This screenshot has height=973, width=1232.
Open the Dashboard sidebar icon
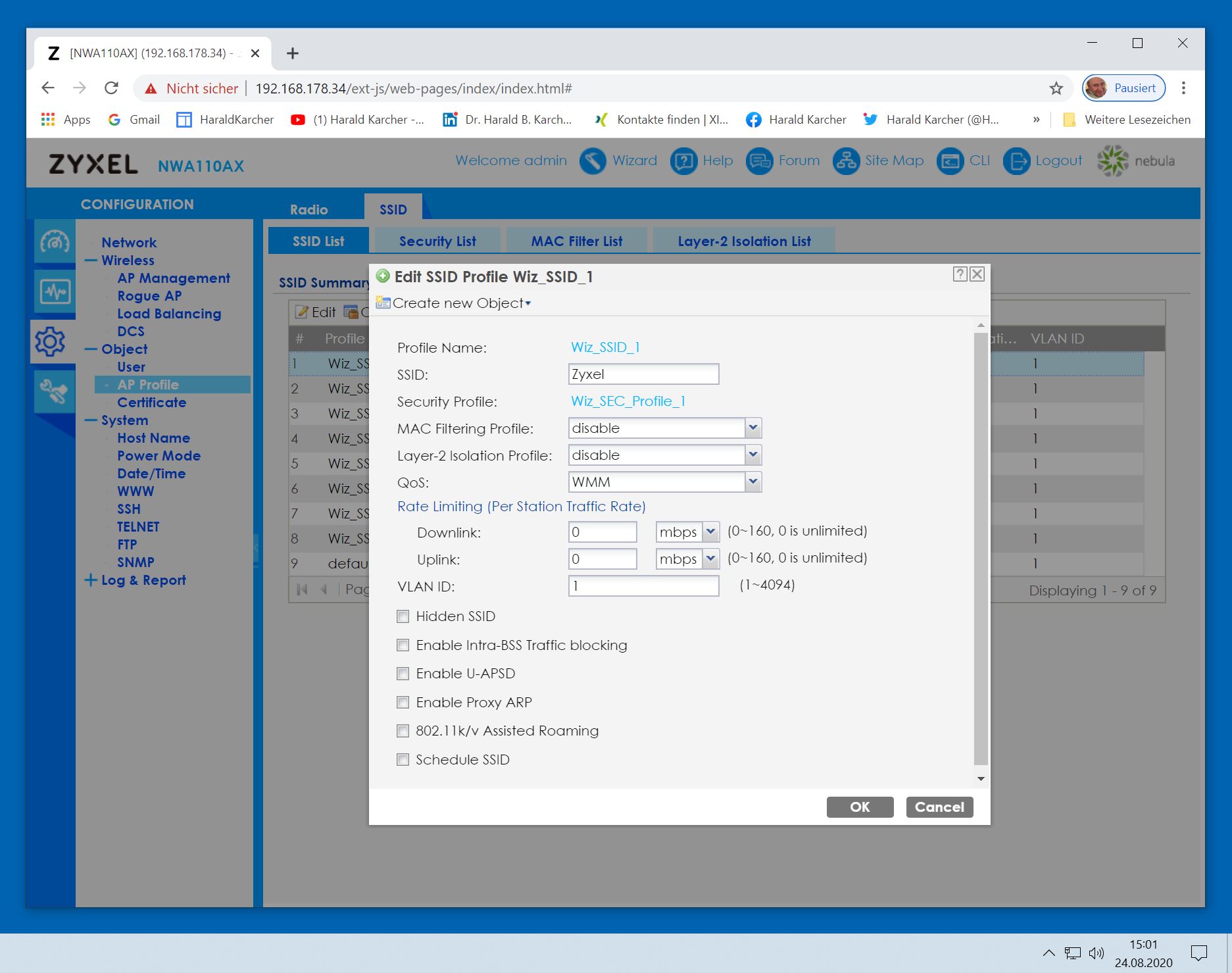(x=54, y=243)
